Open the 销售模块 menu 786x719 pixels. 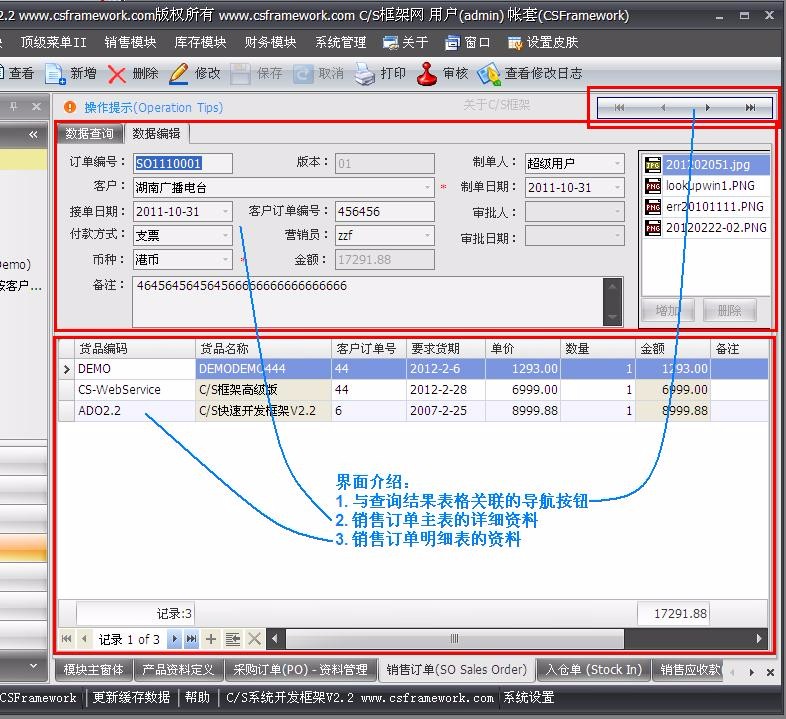(130, 43)
